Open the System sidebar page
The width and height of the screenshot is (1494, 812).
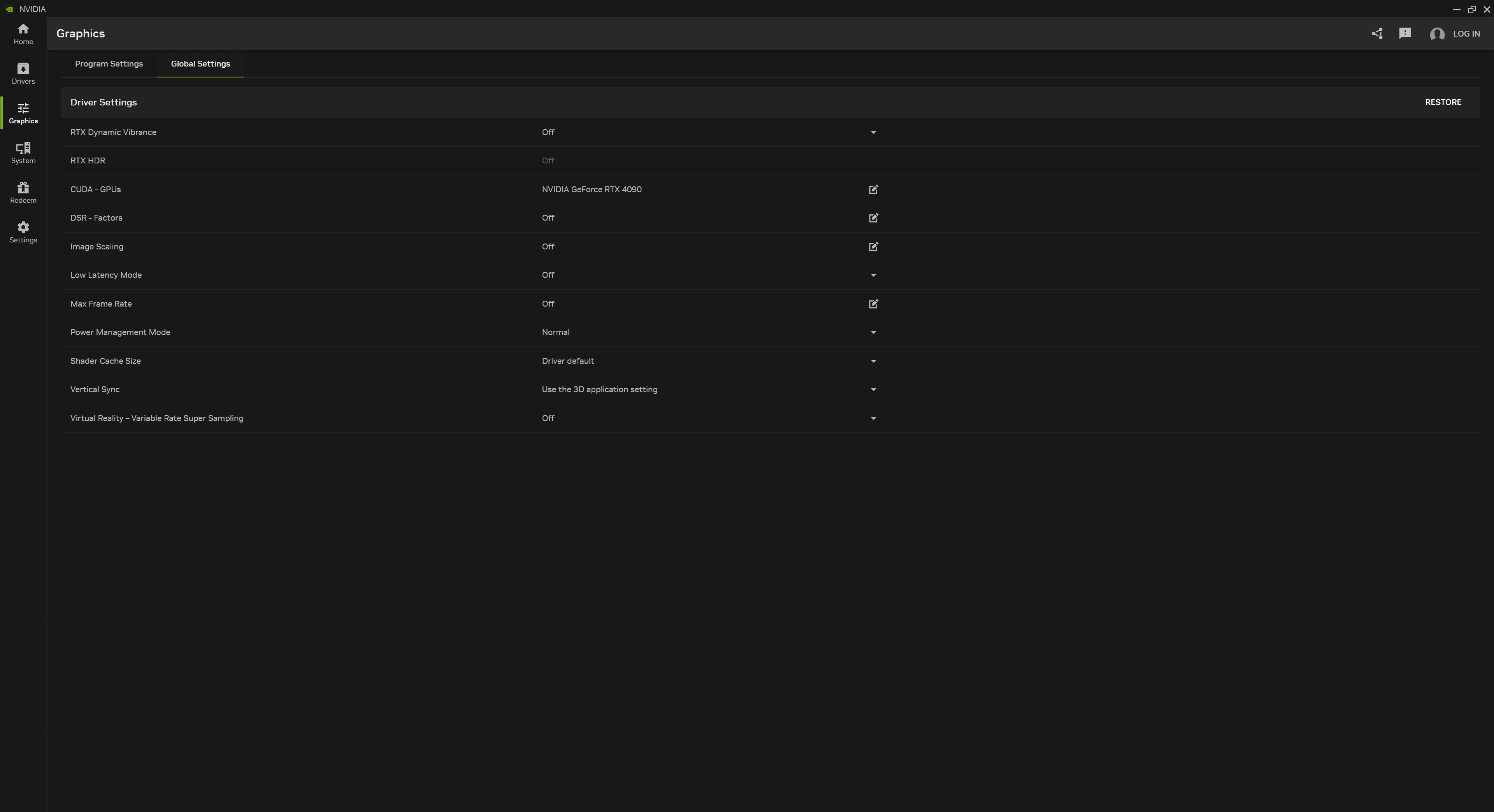point(23,153)
